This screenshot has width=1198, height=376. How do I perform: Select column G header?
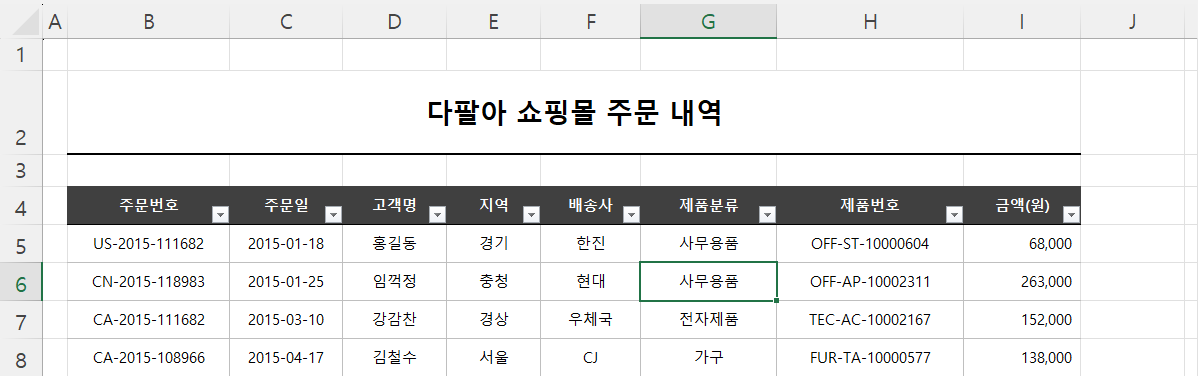(x=708, y=22)
